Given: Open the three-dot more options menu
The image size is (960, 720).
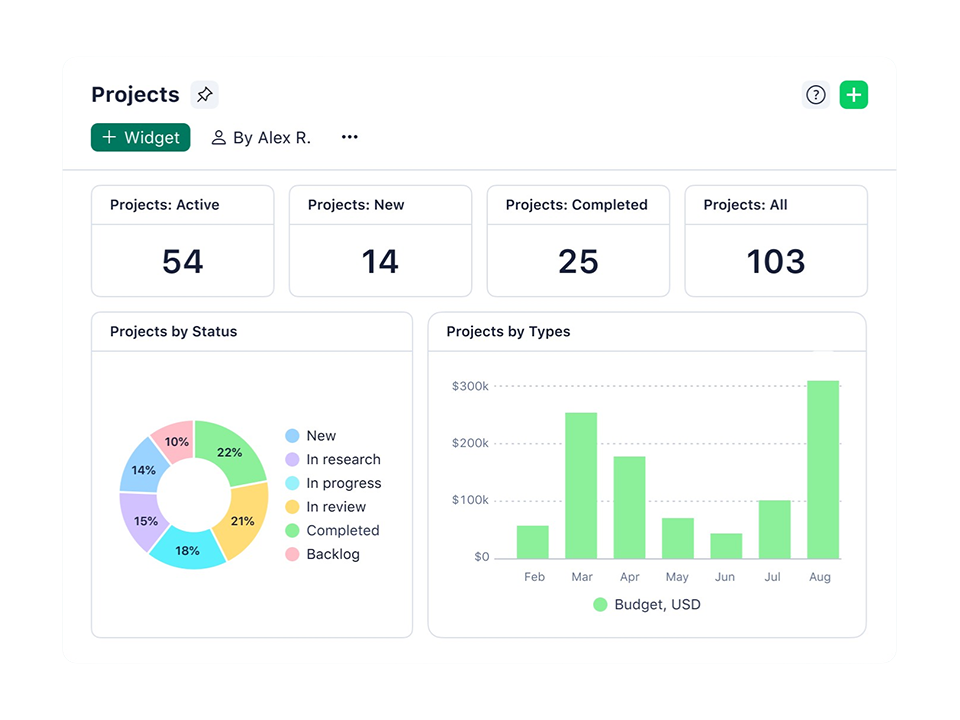Looking at the screenshot, I should click(x=349, y=138).
